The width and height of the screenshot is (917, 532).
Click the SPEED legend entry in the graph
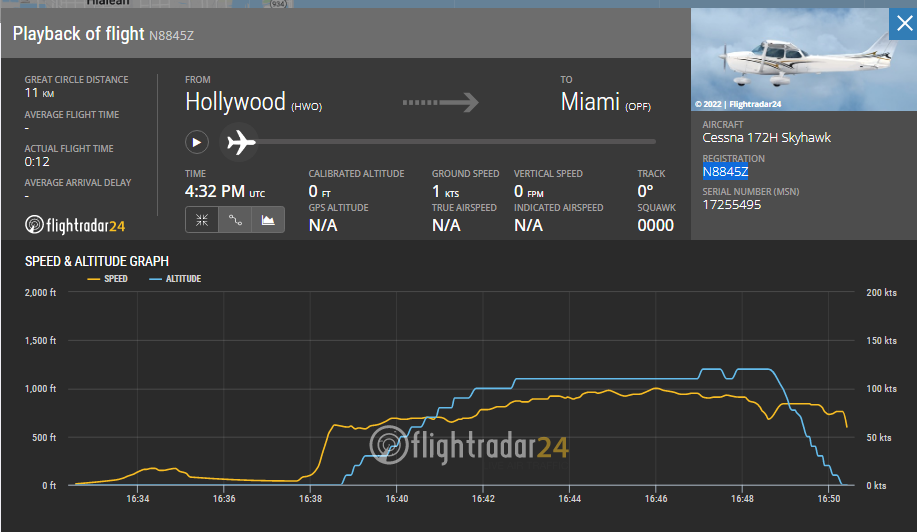point(108,279)
